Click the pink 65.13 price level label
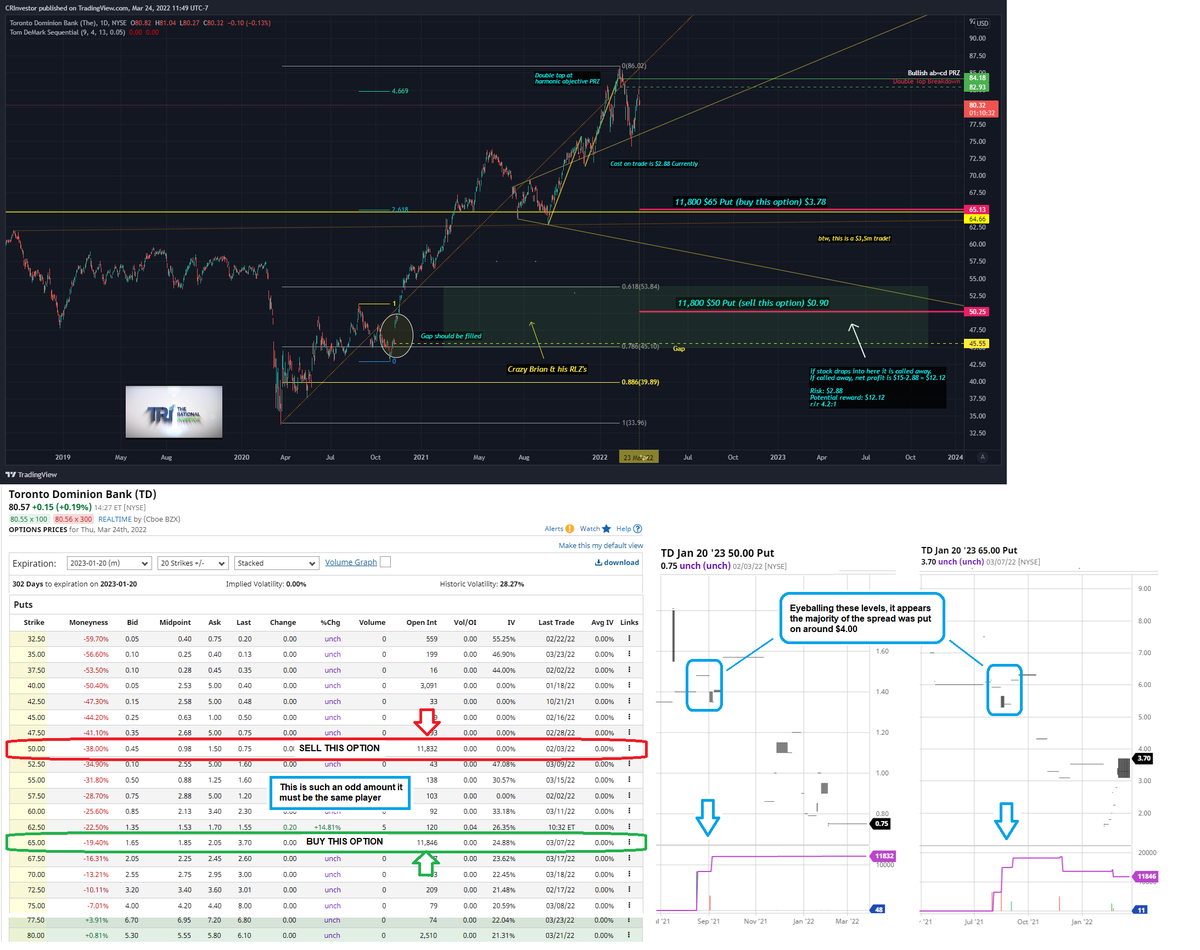Viewport: 1200px width, 950px height. (x=978, y=209)
